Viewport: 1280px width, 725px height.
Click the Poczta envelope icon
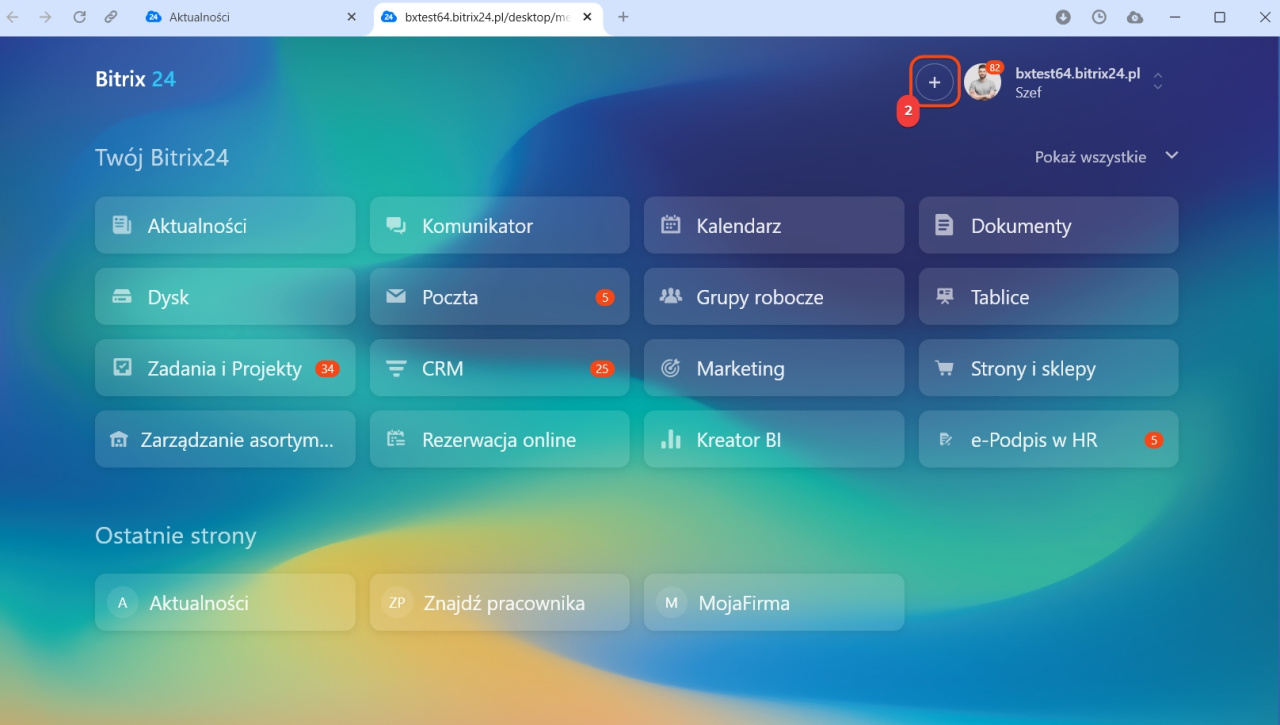pyautogui.click(x=396, y=297)
